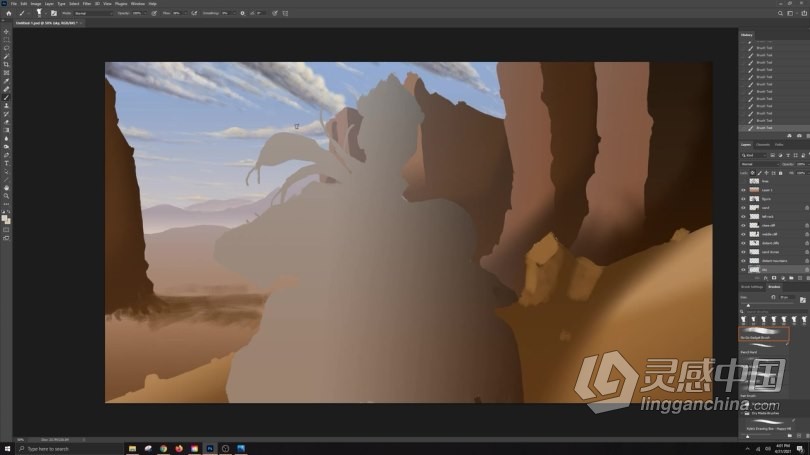Select the Type tool
The image size is (810, 455).
click(6, 163)
